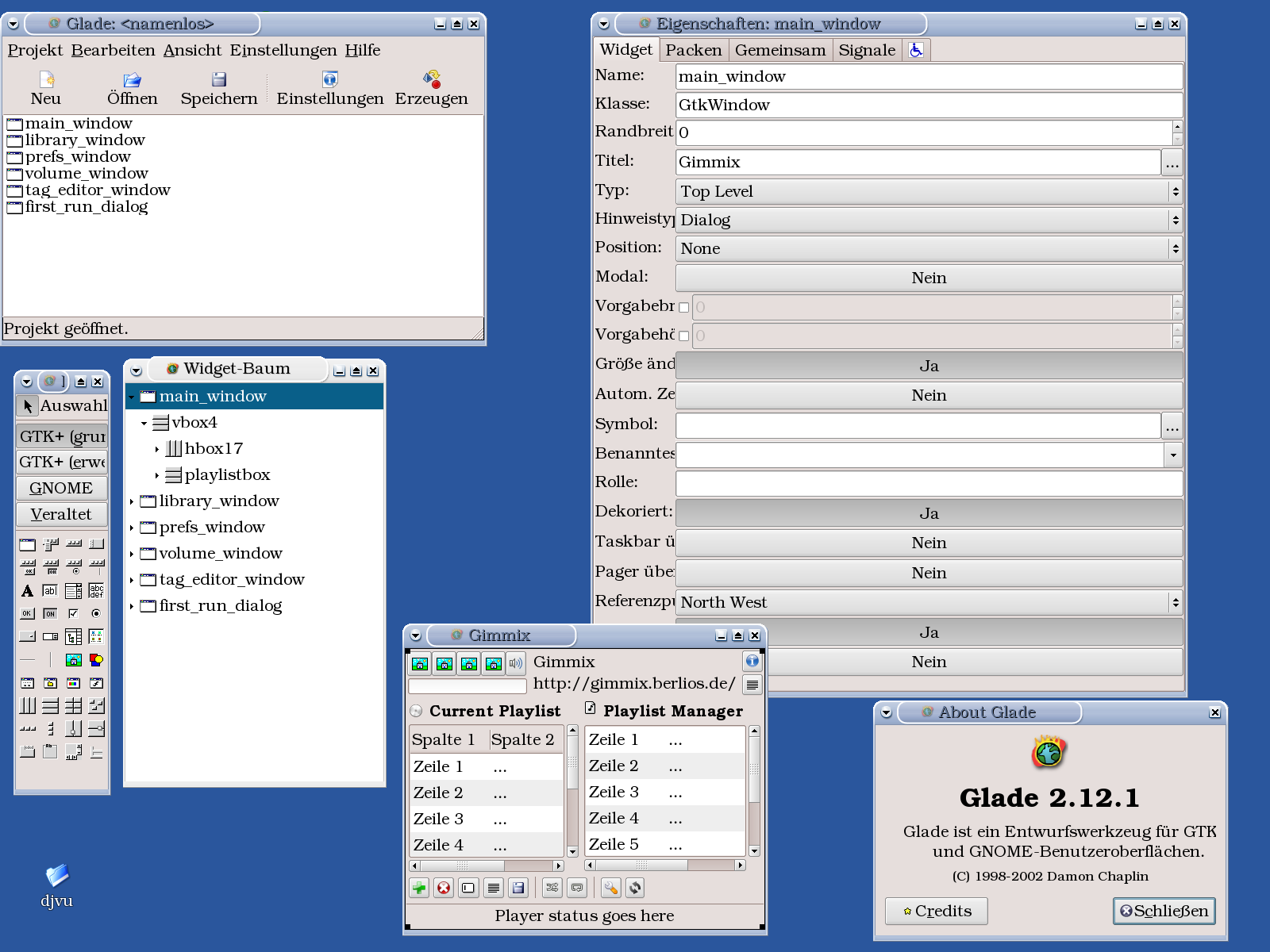Enable the Vorgabehö checkbox
The width and height of the screenshot is (1270, 952).
tap(684, 336)
